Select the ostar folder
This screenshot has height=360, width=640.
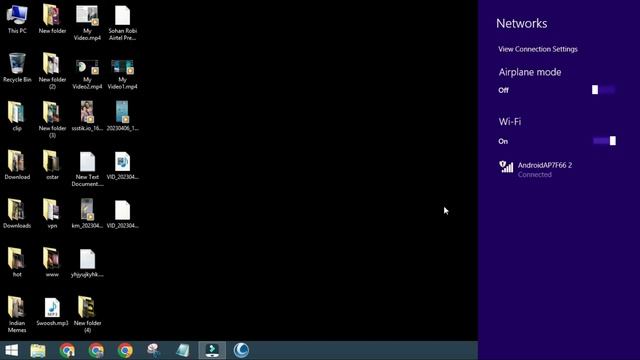pyautogui.click(x=52, y=165)
